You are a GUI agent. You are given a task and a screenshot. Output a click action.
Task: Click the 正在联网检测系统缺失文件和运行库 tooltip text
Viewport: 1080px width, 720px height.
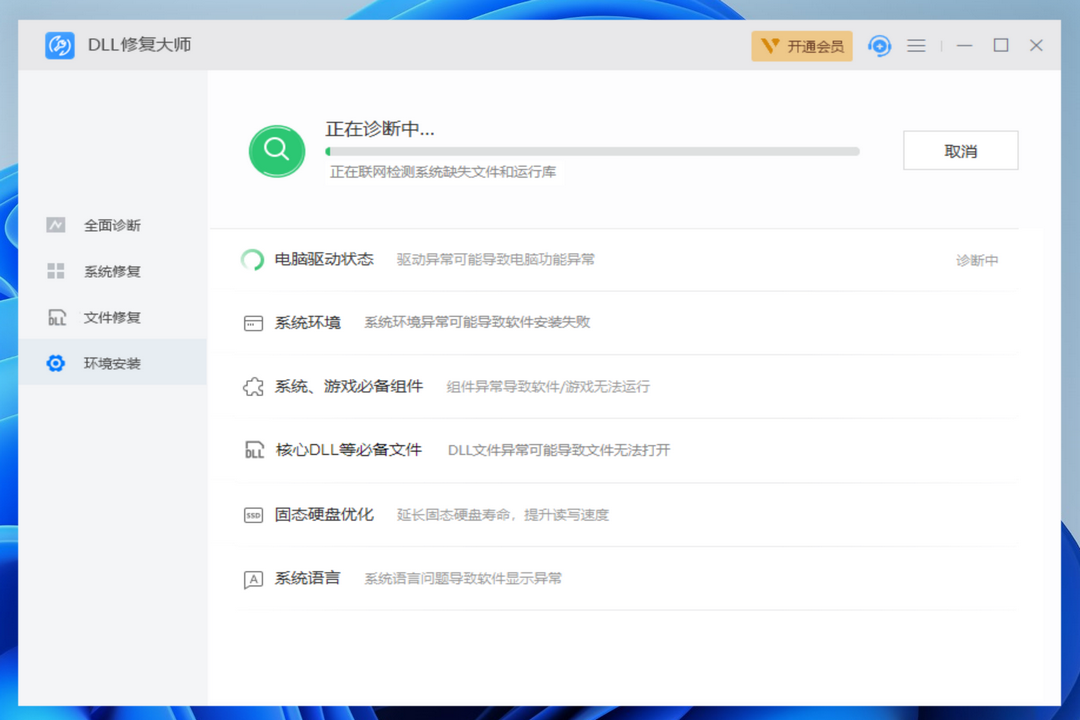[x=443, y=172]
